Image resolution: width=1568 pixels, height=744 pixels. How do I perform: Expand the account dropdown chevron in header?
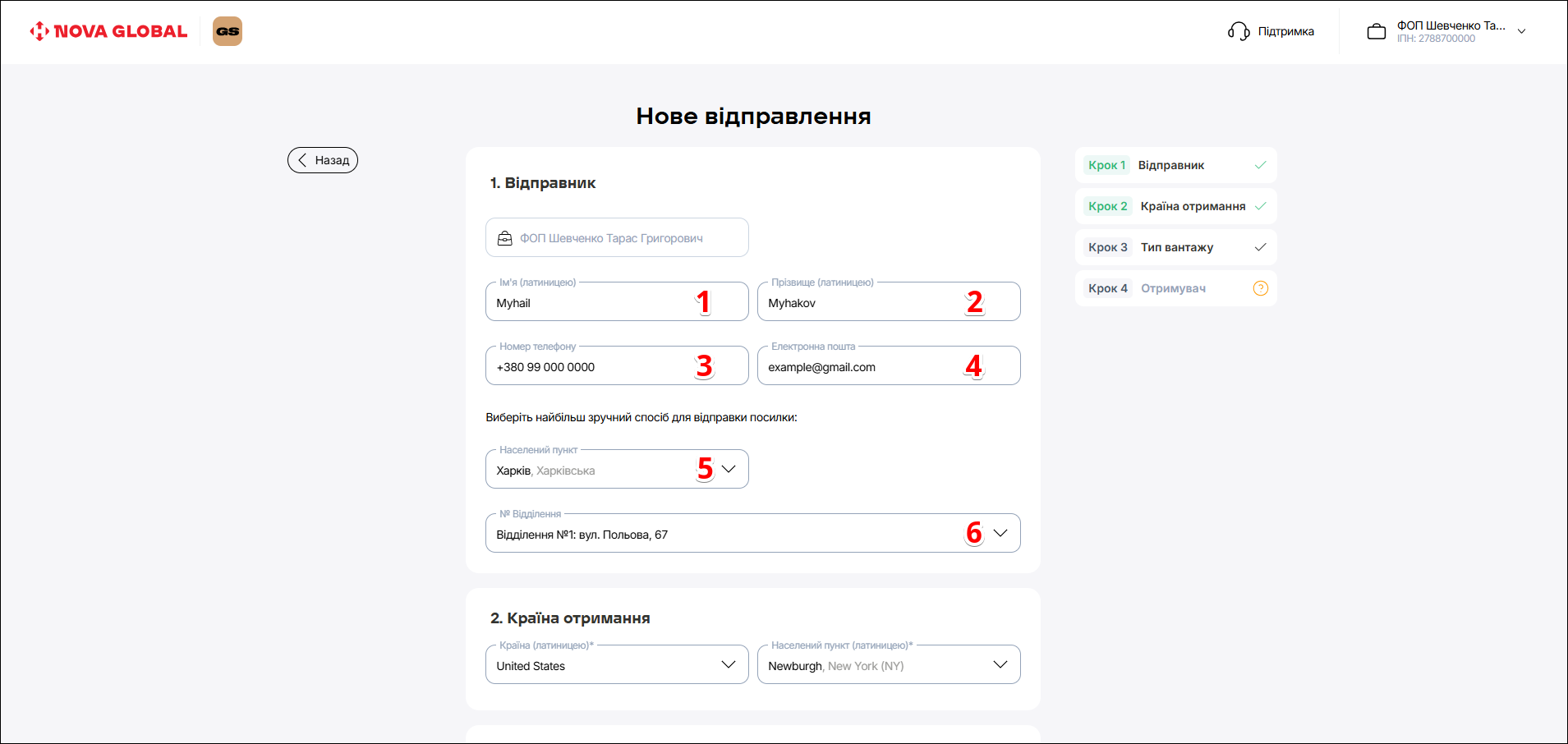tap(1521, 31)
